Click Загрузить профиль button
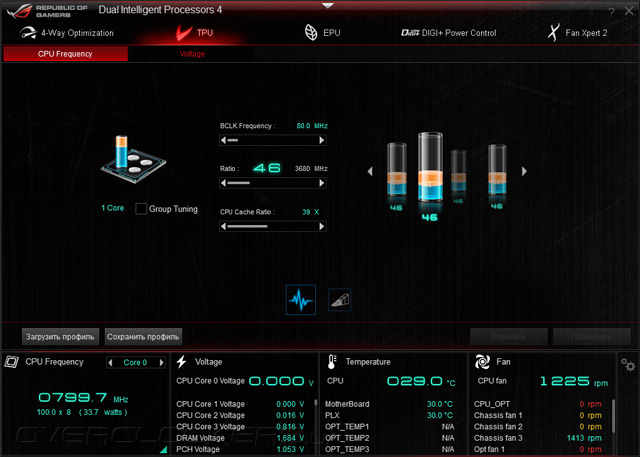640x457 pixels. coord(60,337)
